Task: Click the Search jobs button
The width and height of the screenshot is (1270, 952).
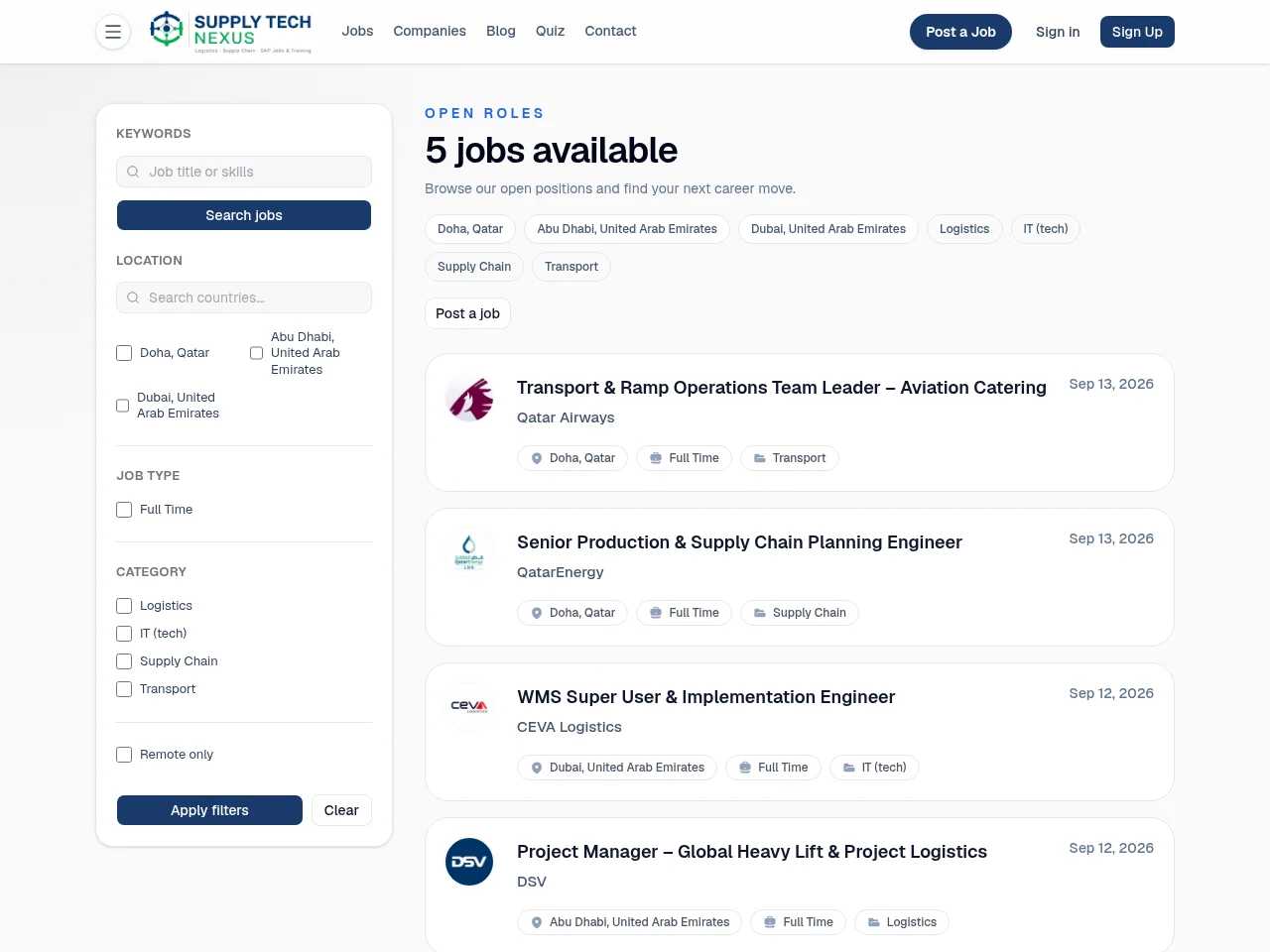Action: (x=244, y=215)
